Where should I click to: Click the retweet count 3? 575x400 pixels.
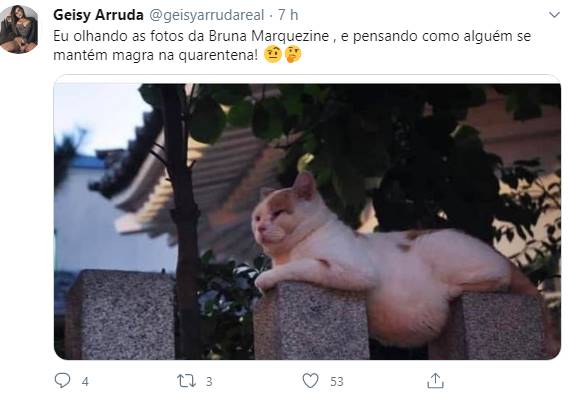point(209,382)
